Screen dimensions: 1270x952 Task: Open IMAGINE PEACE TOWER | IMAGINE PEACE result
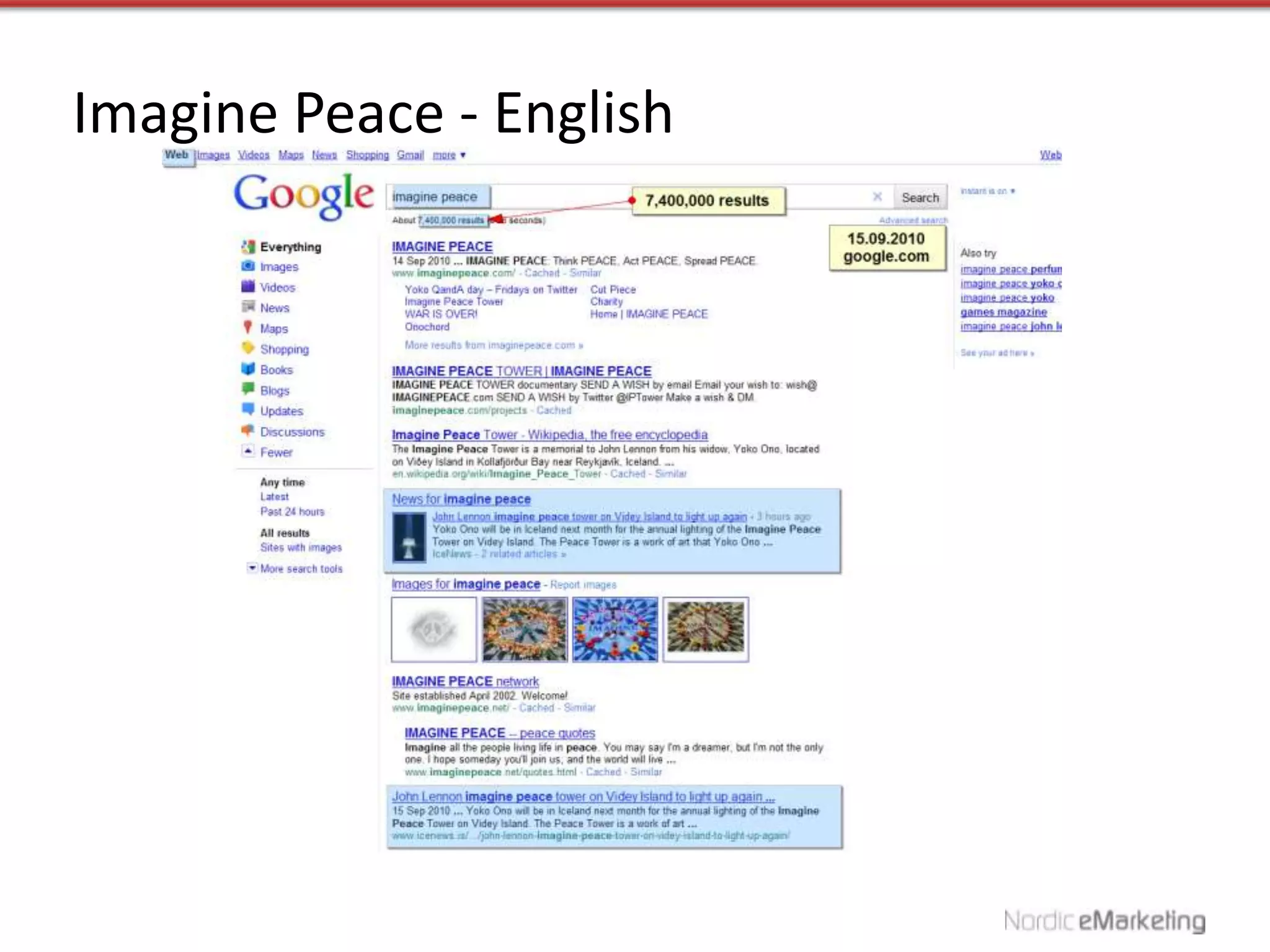click(x=522, y=371)
